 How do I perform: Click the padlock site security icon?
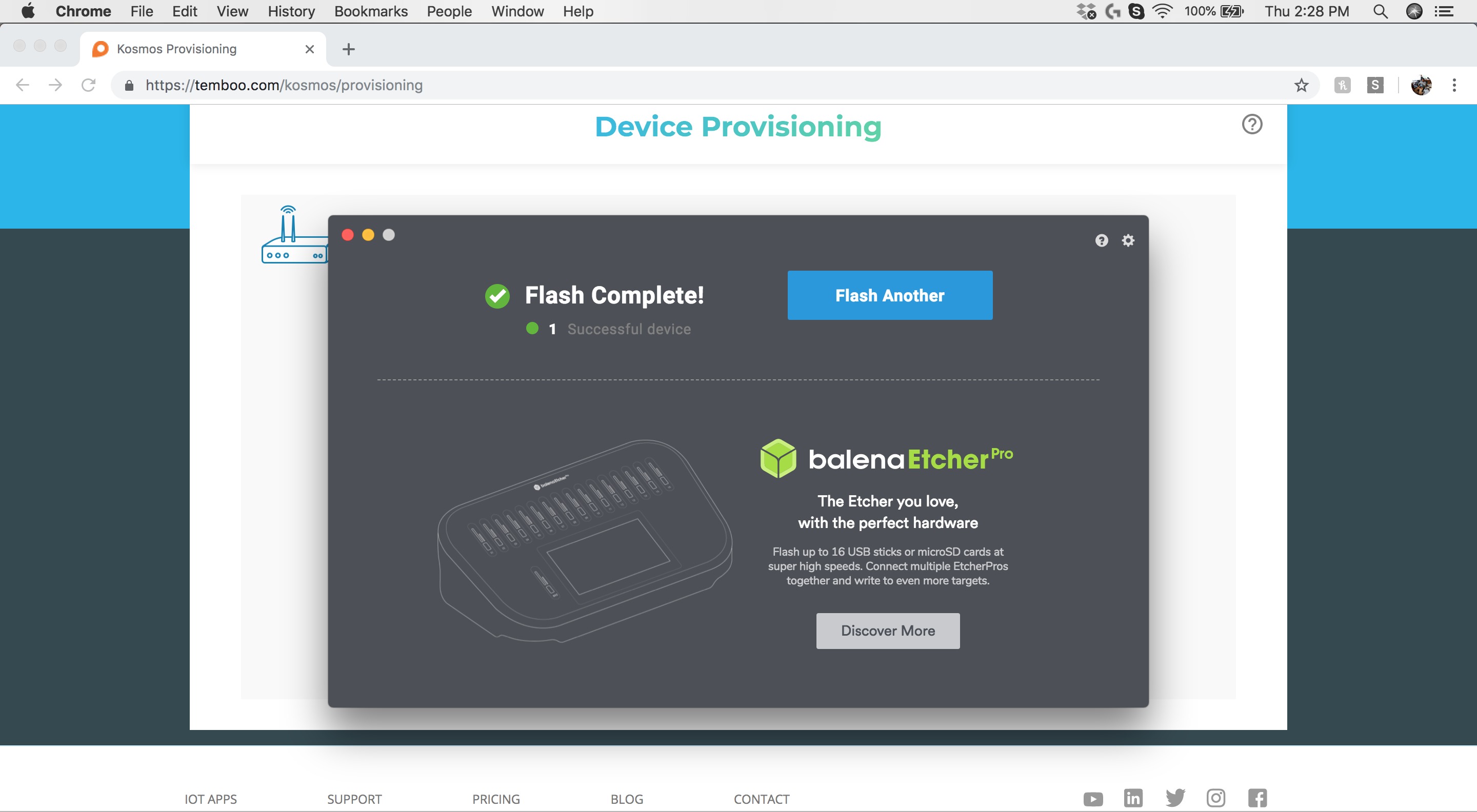pos(129,86)
